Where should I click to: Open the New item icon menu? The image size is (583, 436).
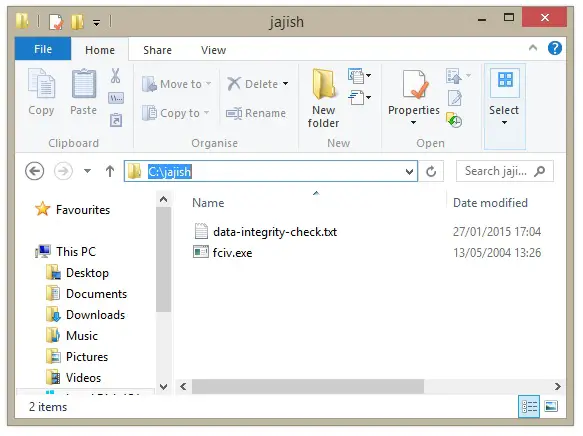click(x=359, y=76)
